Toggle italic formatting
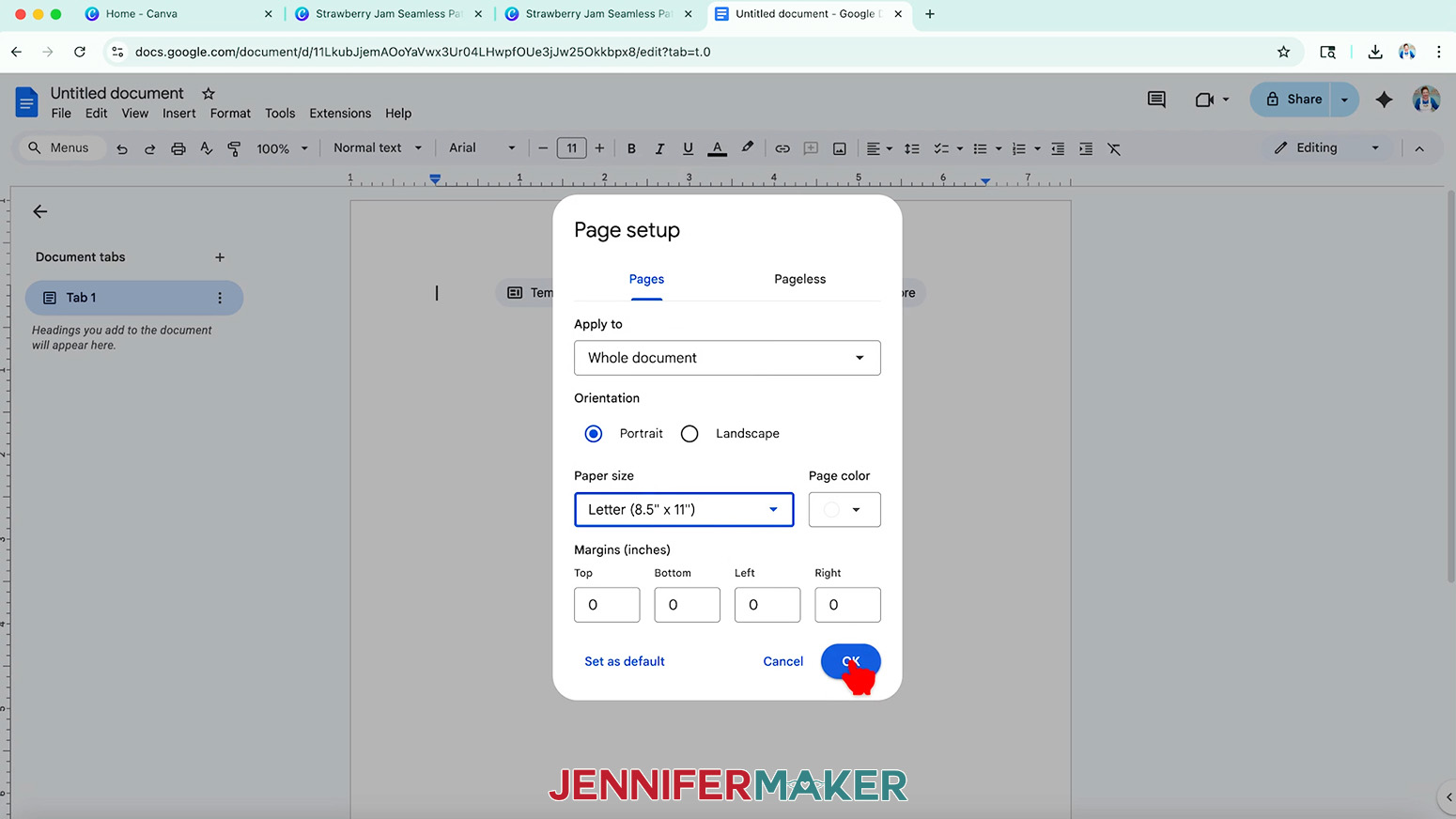The width and height of the screenshot is (1456, 819). point(659,148)
